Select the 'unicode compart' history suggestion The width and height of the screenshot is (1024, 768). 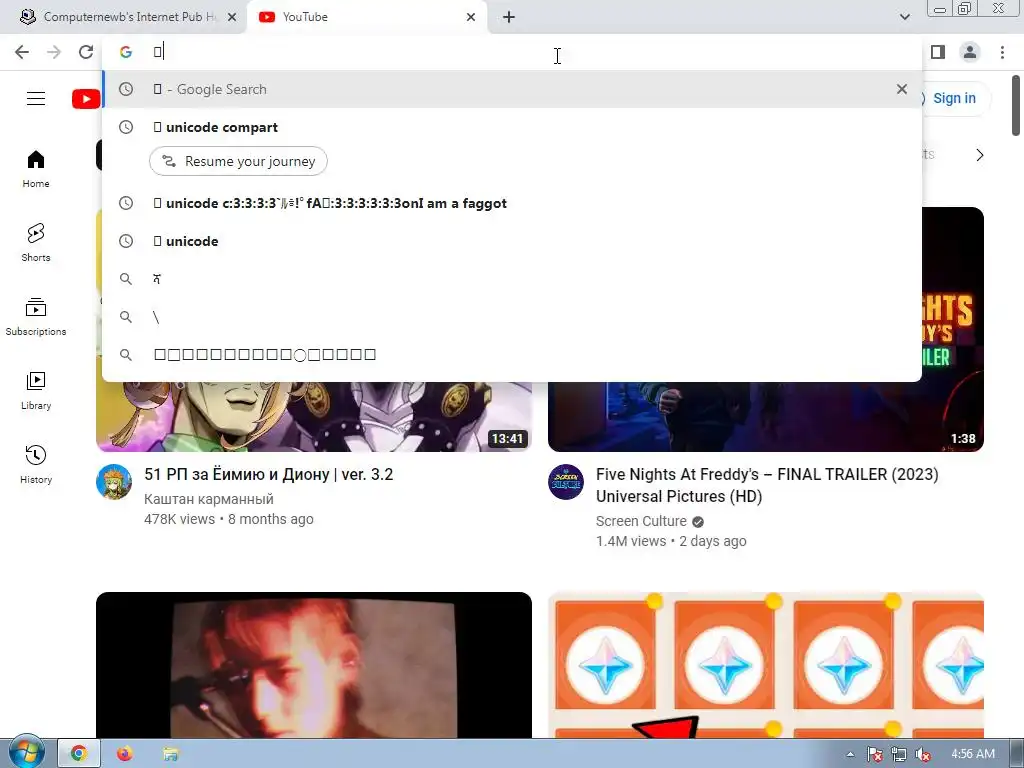[x=512, y=127]
